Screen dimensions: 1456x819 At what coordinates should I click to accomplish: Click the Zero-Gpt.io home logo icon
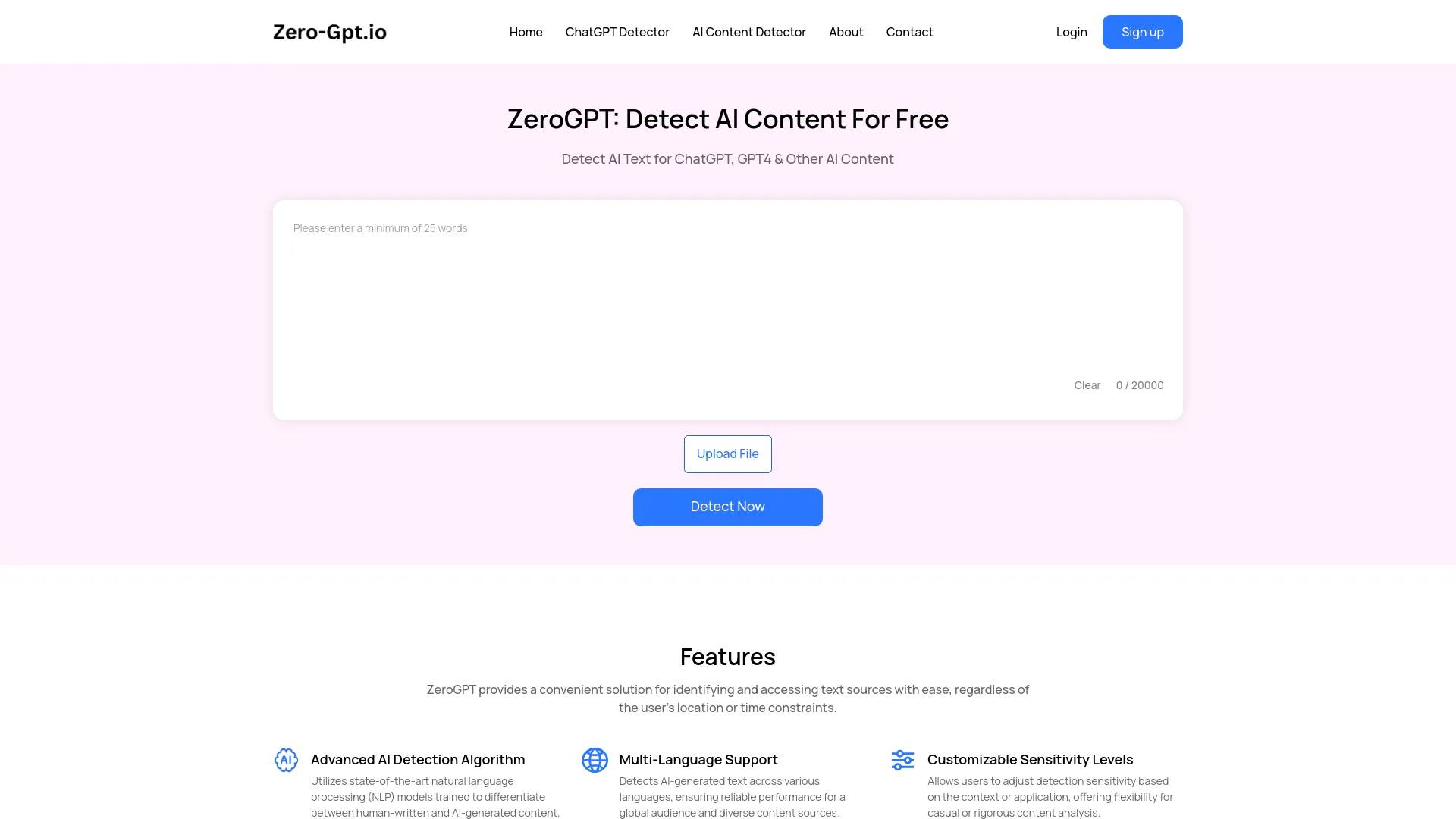329,31
